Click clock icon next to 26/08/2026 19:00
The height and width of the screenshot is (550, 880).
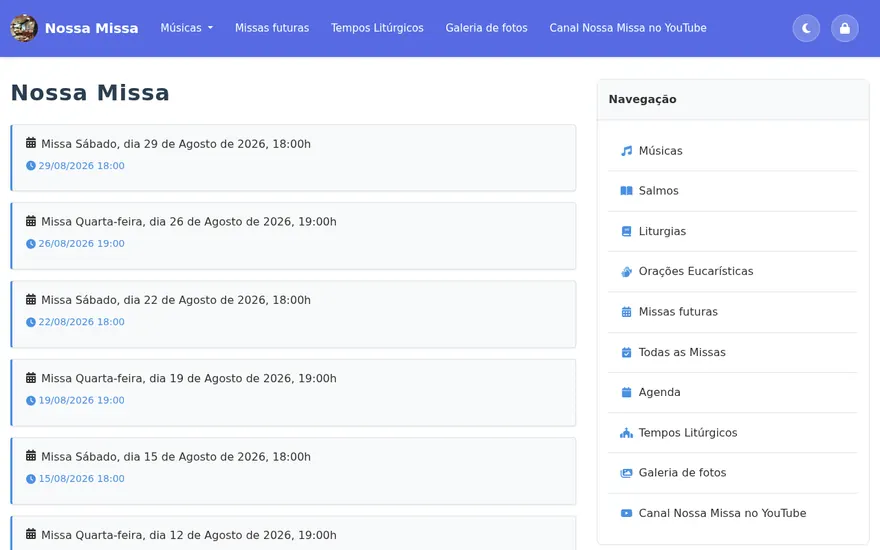coord(31,244)
